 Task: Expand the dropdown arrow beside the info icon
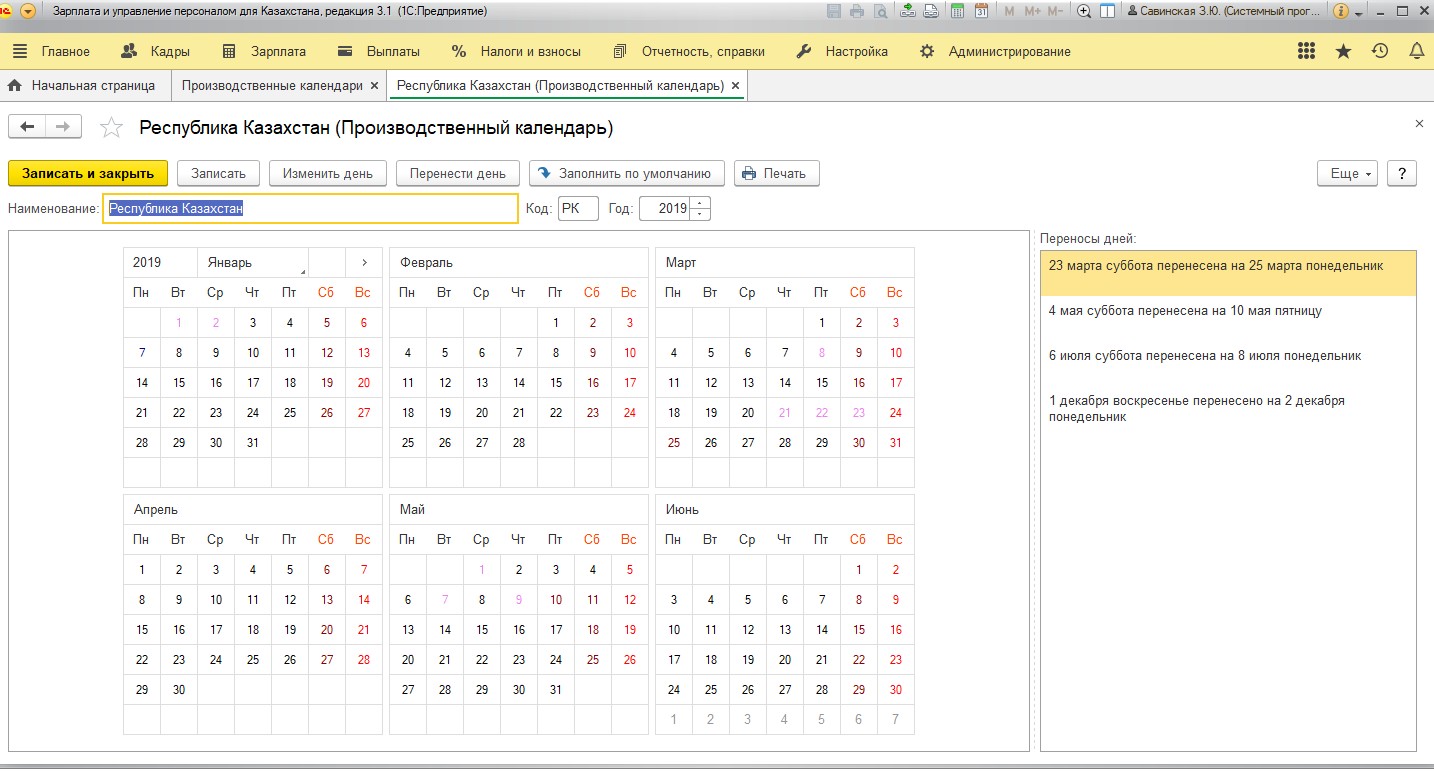[x=1358, y=12]
